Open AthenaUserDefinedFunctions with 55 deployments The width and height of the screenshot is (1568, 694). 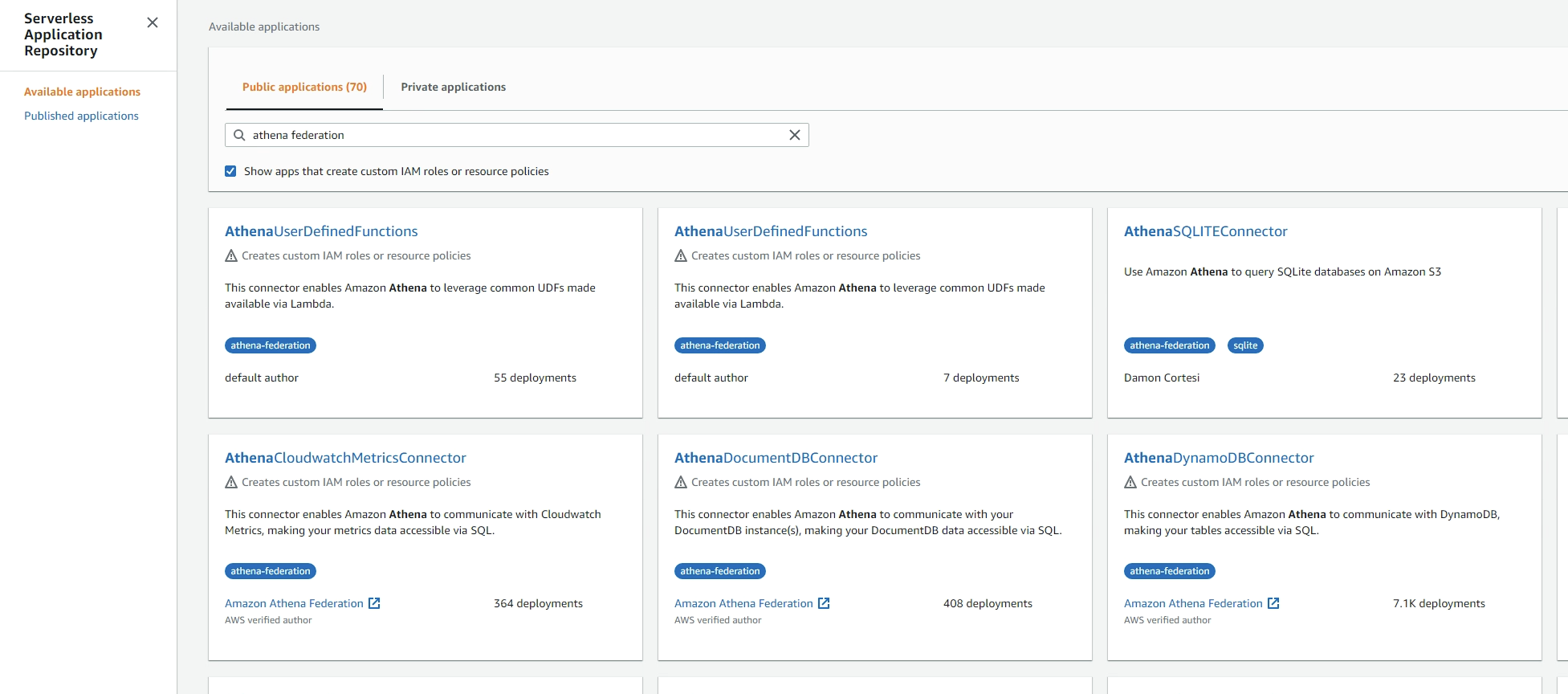coord(321,231)
